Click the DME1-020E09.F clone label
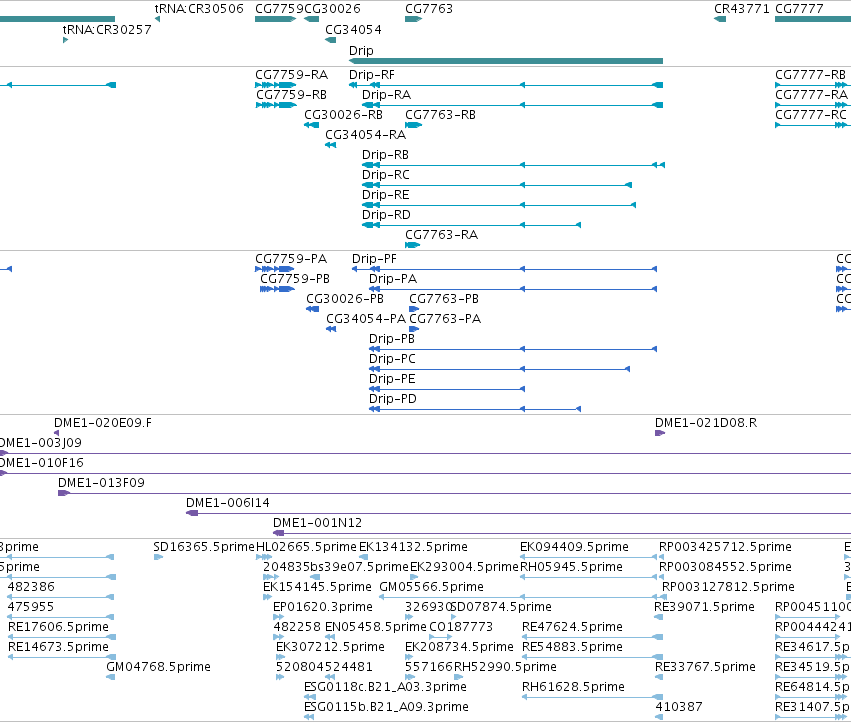The height and width of the screenshot is (722, 851). [x=103, y=423]
